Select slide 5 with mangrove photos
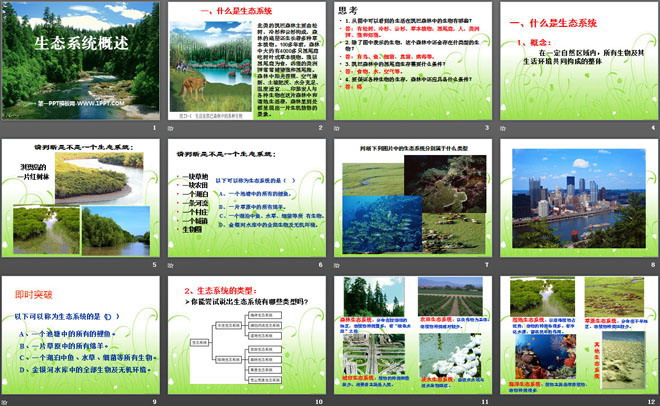The height and width of the screenshot is (406, 660). [81, 198]
